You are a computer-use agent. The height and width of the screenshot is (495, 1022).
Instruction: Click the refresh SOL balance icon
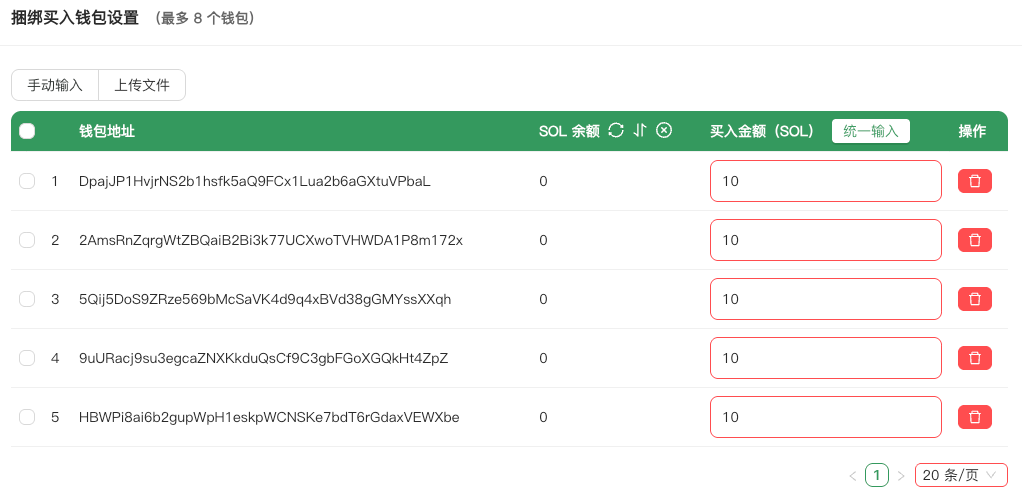(x=616, y=131)
